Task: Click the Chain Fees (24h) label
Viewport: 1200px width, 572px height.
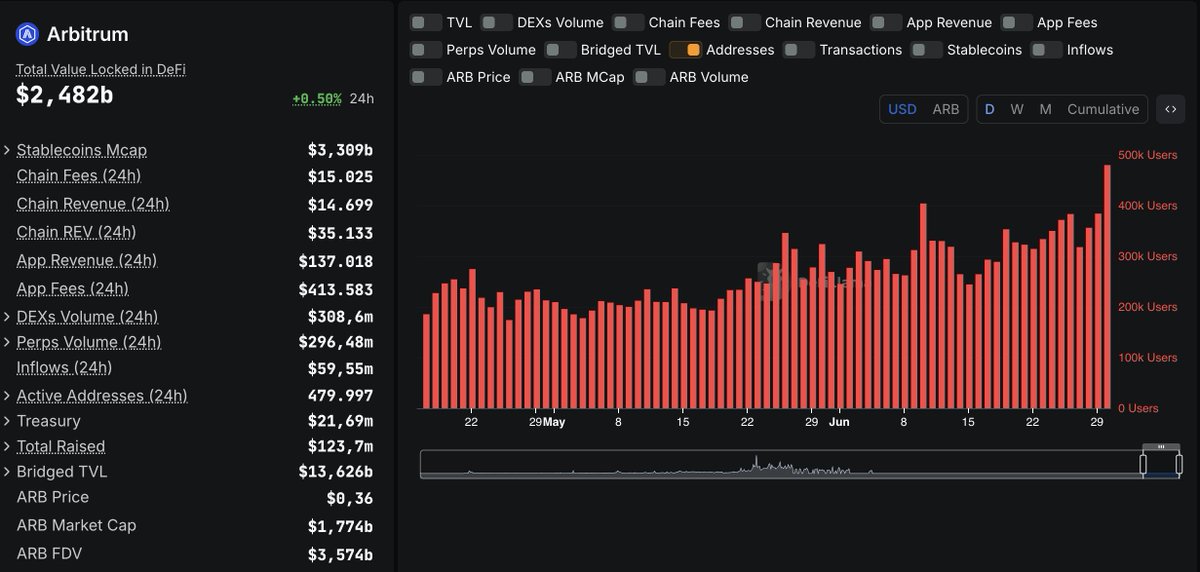Action: pos(79,176)
